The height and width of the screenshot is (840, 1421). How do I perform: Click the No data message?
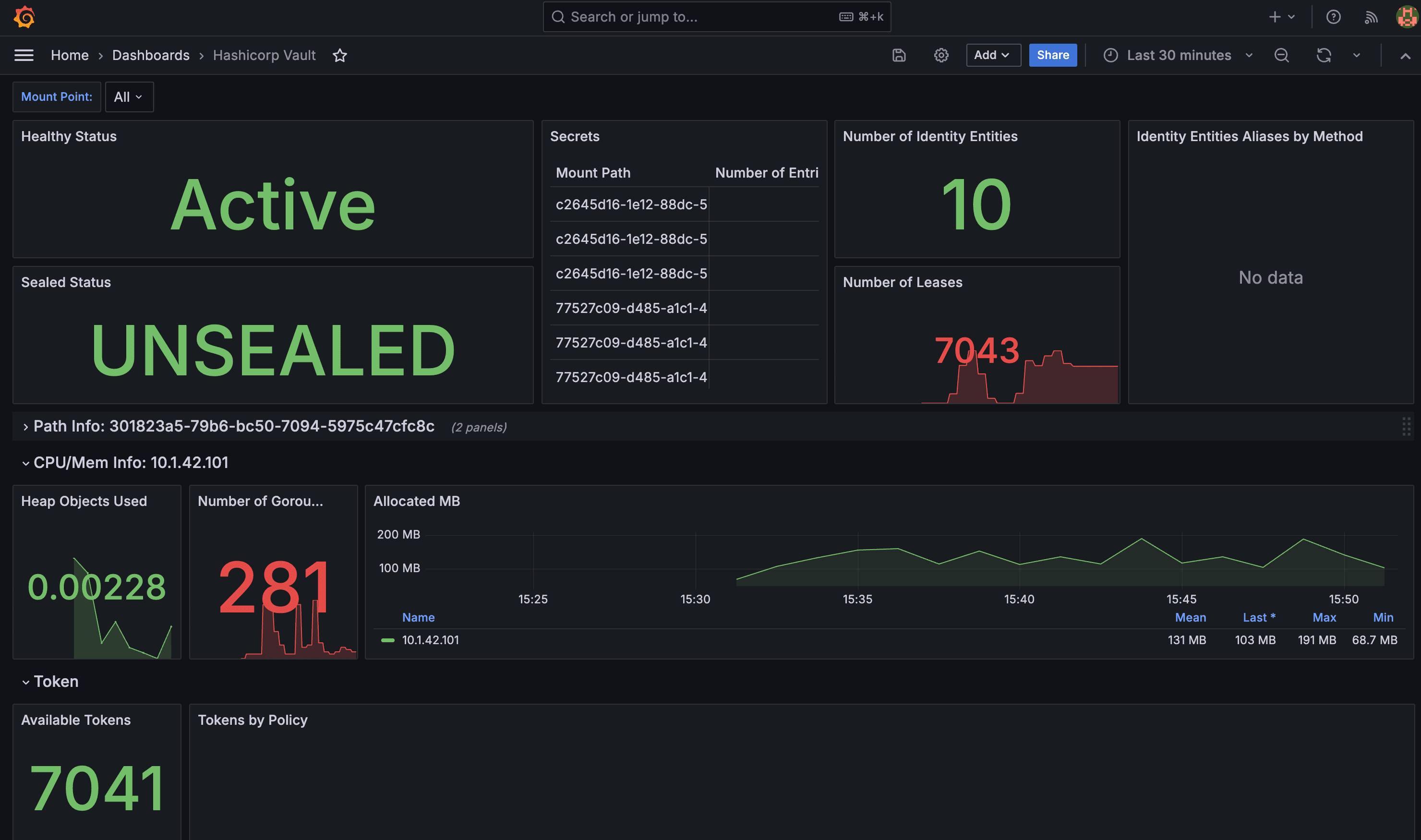(1270, 278)
